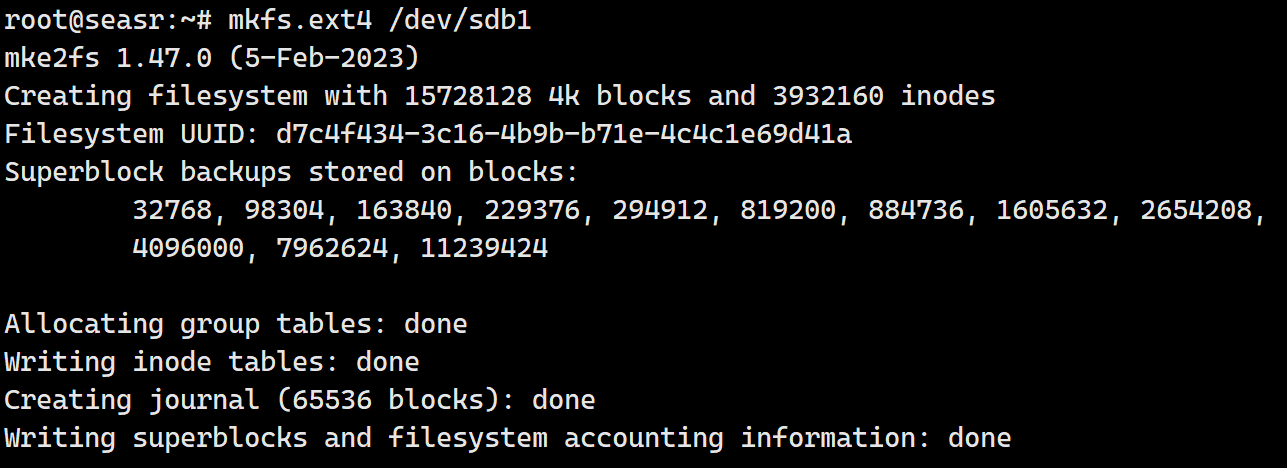The width and height of the screenshot is (1287, 468).
Task: Click the mke2fs 1.47.0 version text
Action: (108, 59)
